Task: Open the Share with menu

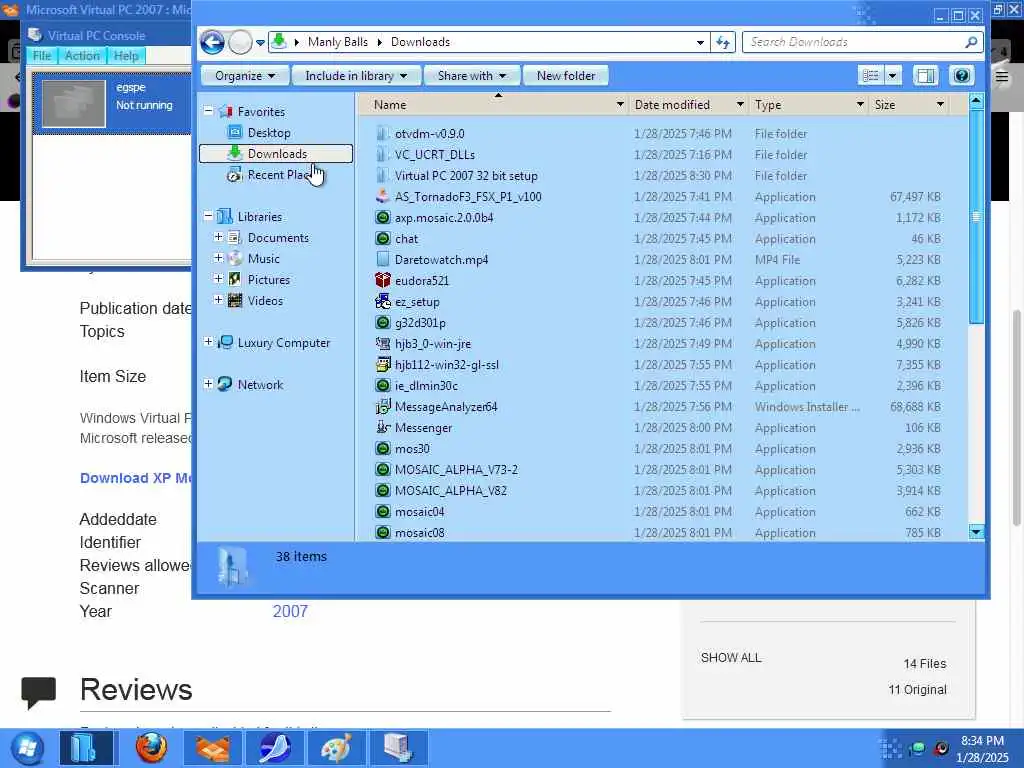Action: [x=472, y=76]
